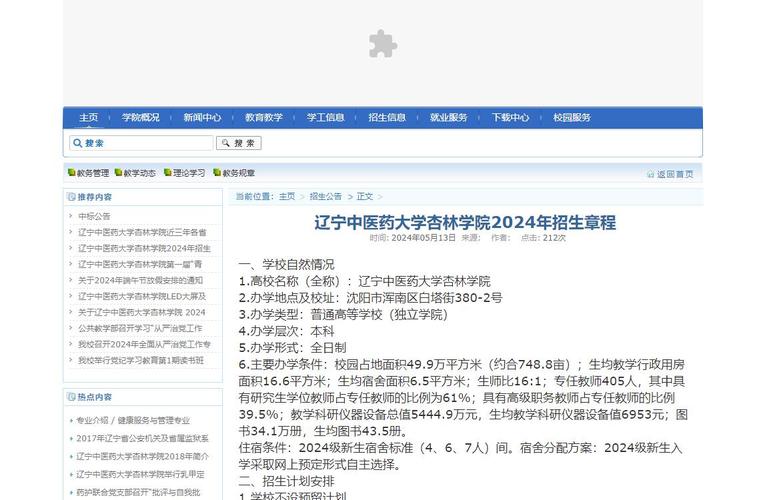
Task: Open 辽宁中医药大学杏林学院举行乳甲定 link
Action: click(x=140, y=475)
